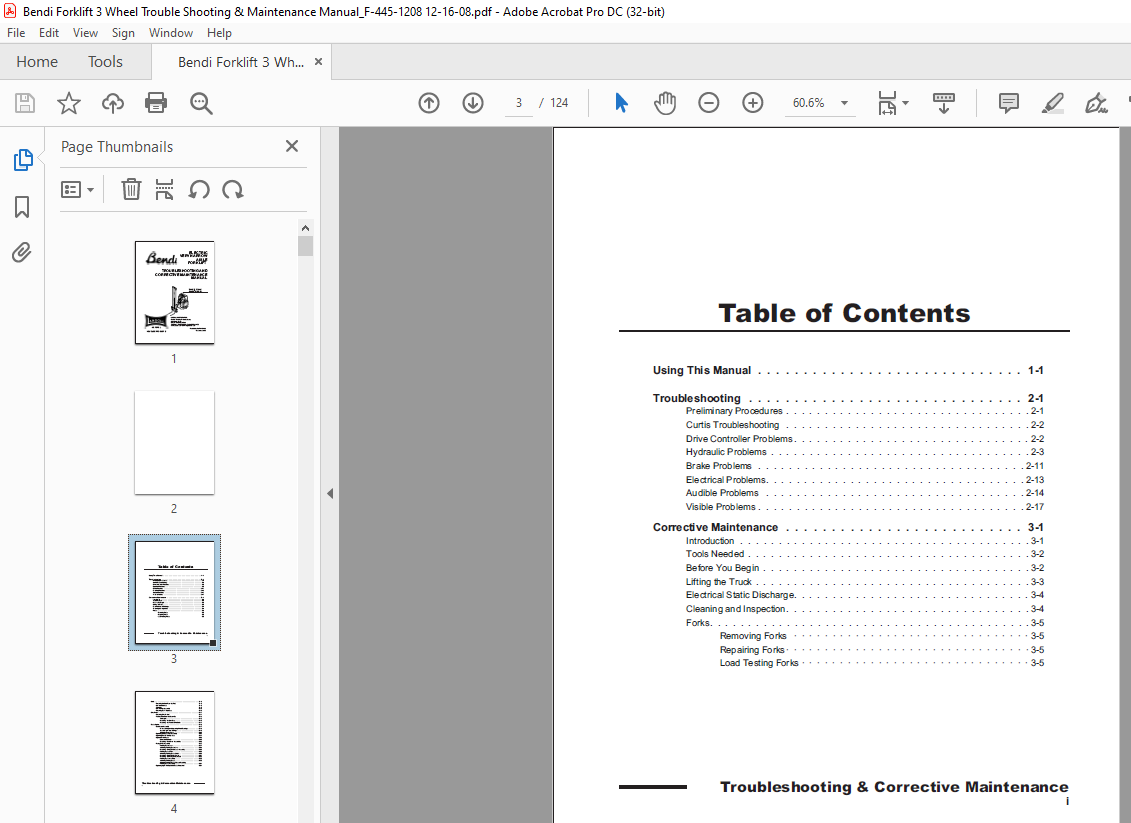
Task: Close the Page Thumbnails panel
Action: 291,146
